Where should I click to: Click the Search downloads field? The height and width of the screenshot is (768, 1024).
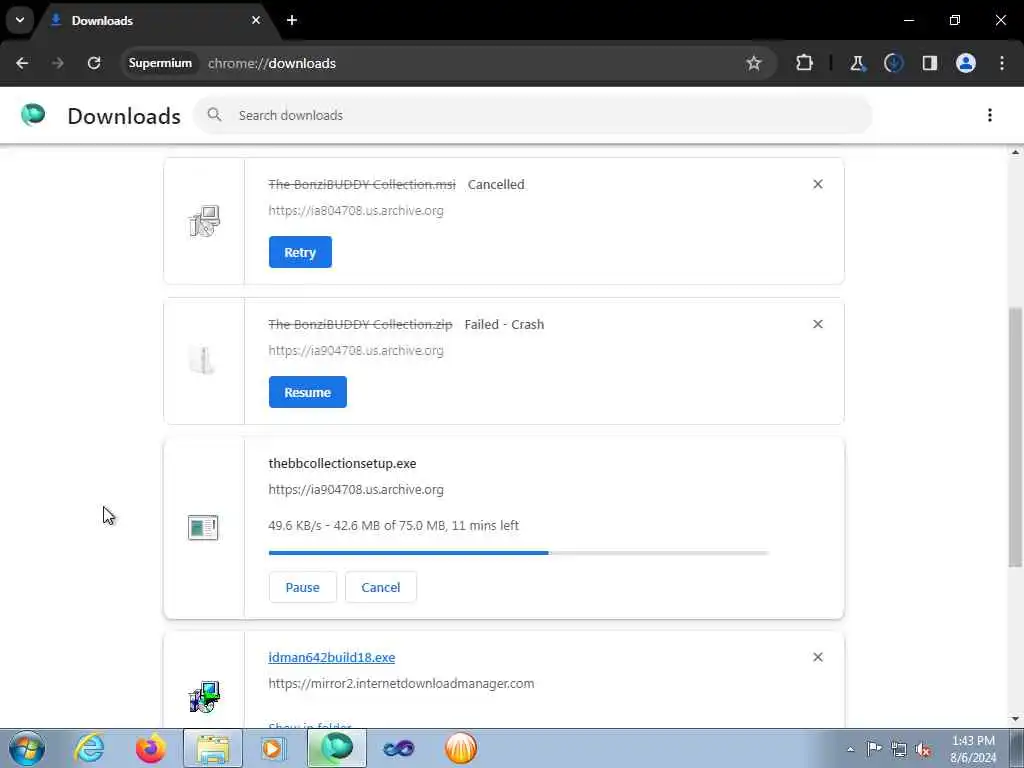tap(533, 115)
